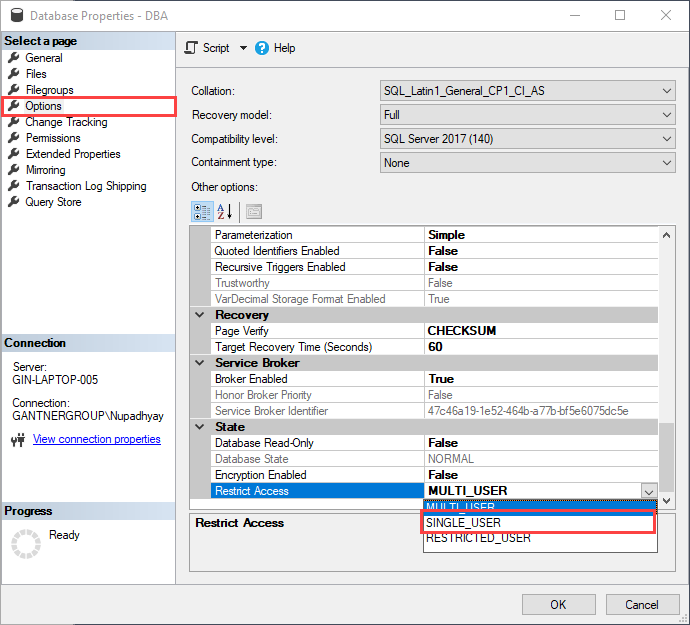Select the Broker Enabled property row
690x625 pixels.
click(434, 379)
